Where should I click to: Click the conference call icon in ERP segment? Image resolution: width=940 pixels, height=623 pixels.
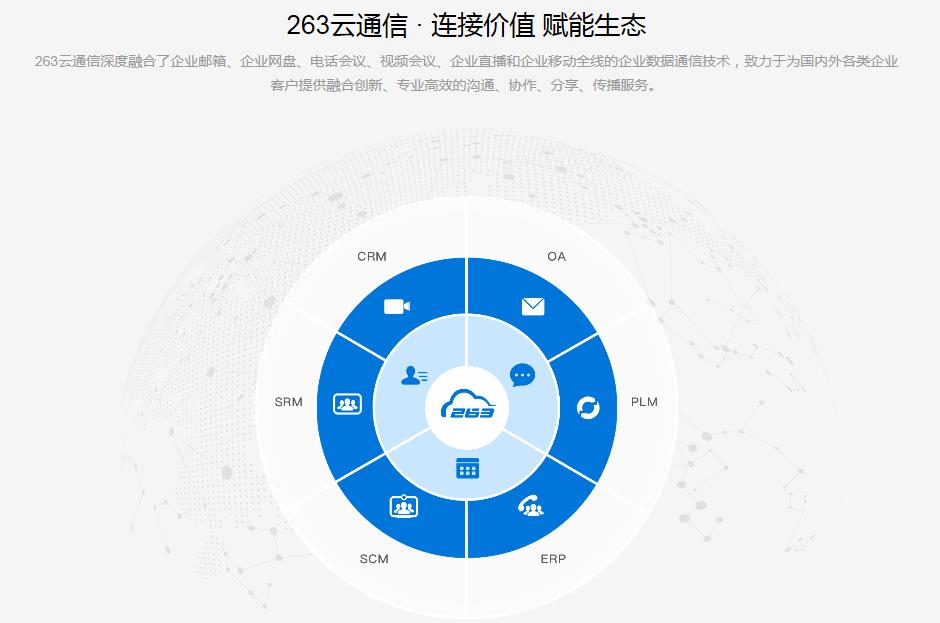pos(530,505)
